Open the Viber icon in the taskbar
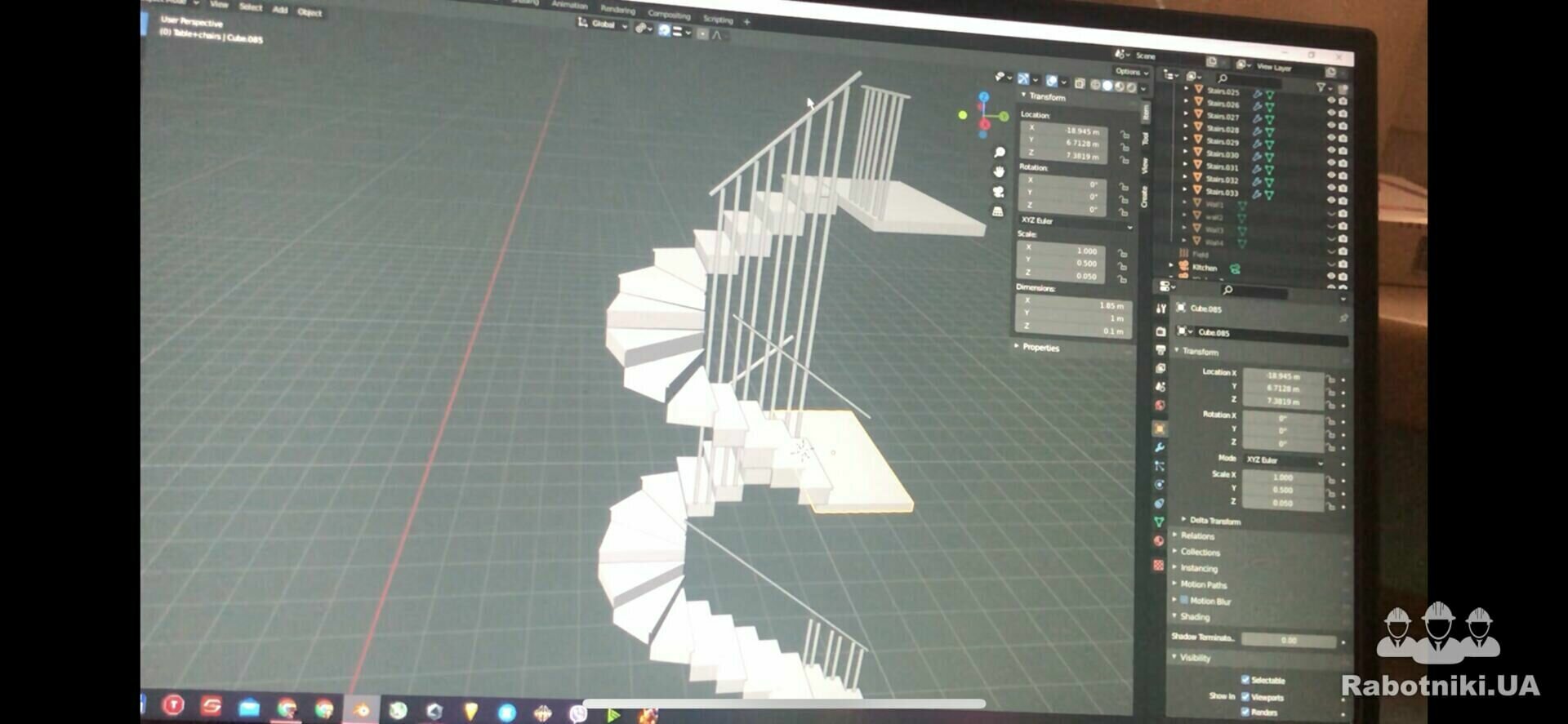This screenshot has width=1568, height=724. pos(578,713)
